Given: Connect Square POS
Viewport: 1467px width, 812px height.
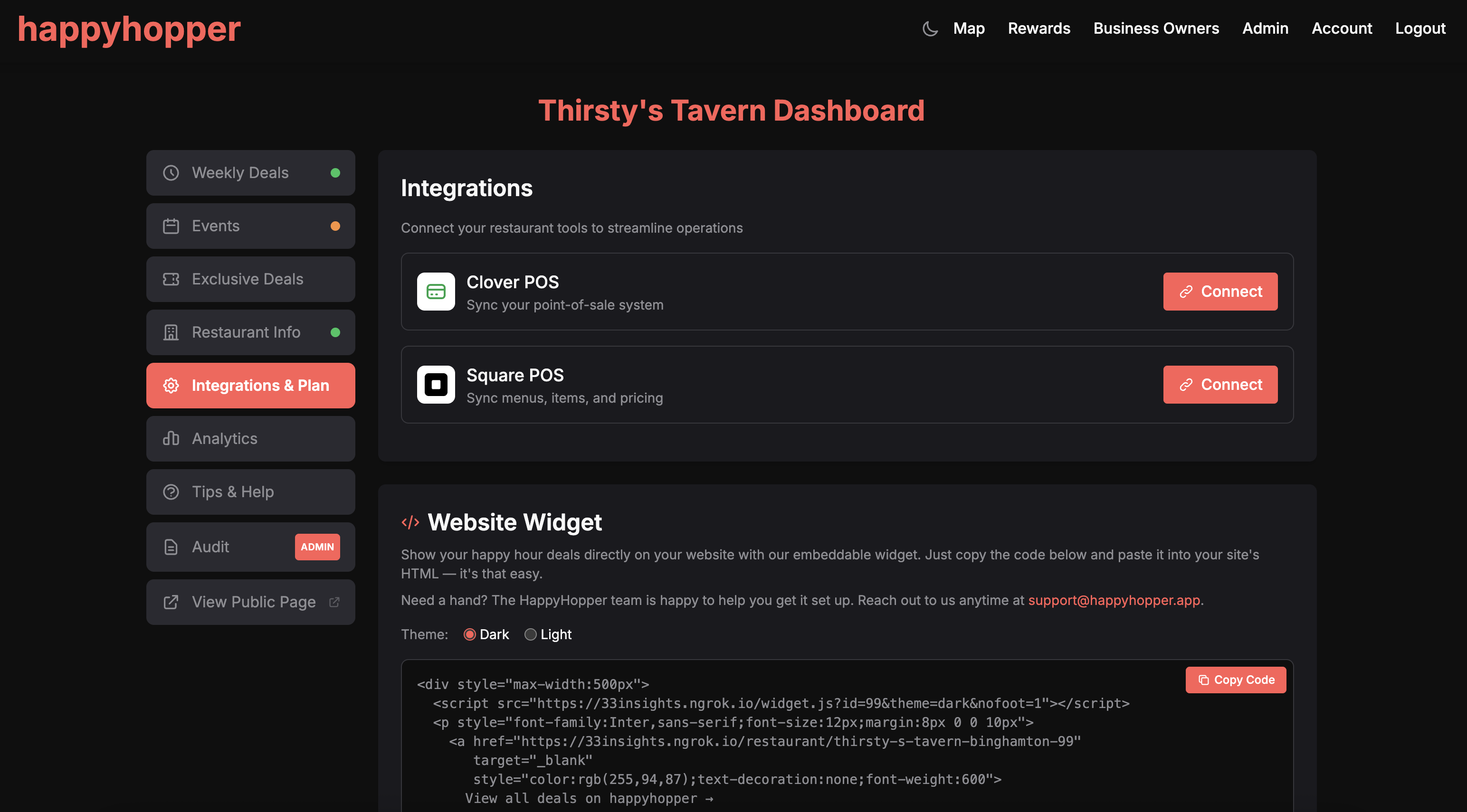Looking at the screenshot, I should (x=1220, y=384).
